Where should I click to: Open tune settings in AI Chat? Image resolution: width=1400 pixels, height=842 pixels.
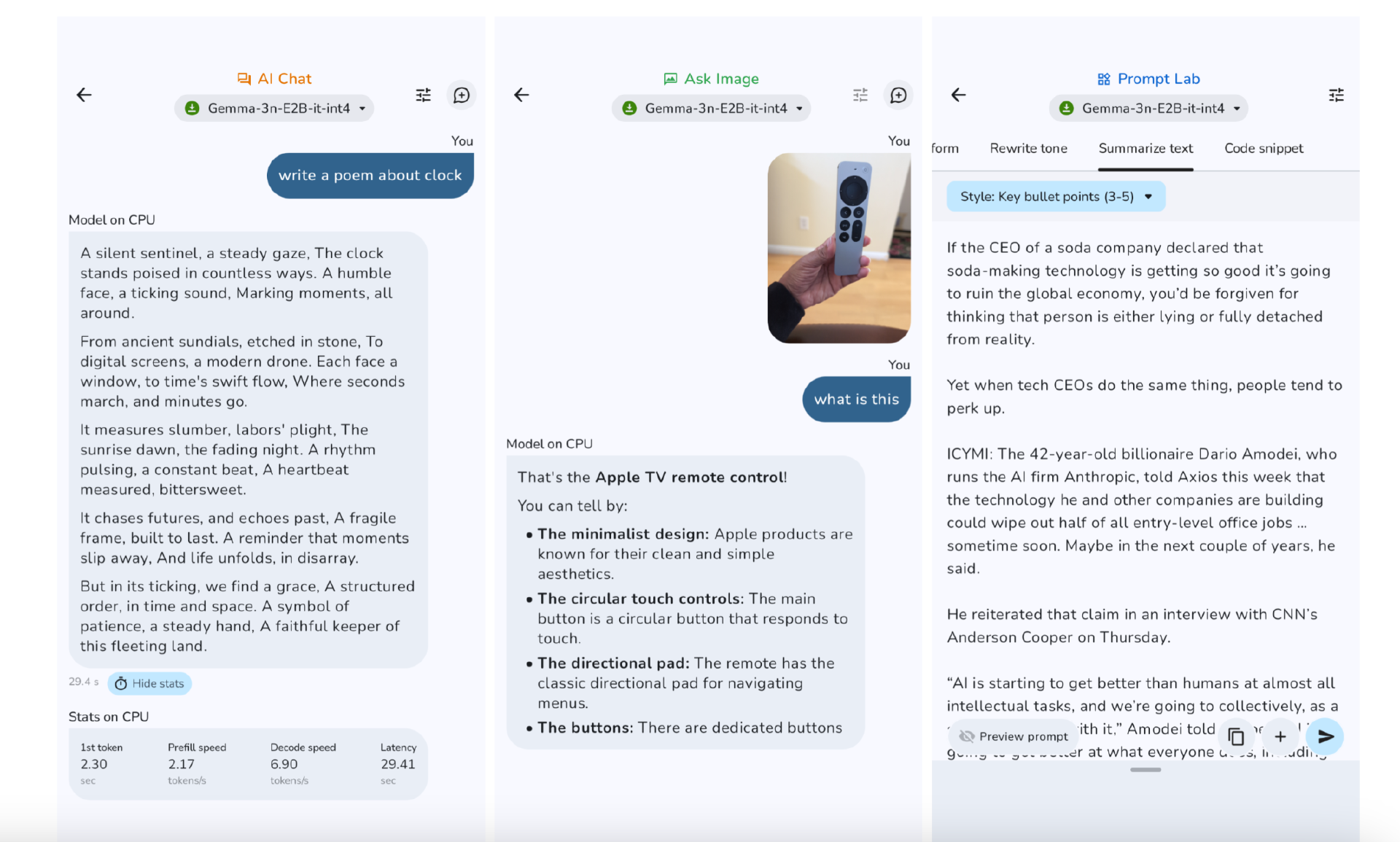[424, 95]
